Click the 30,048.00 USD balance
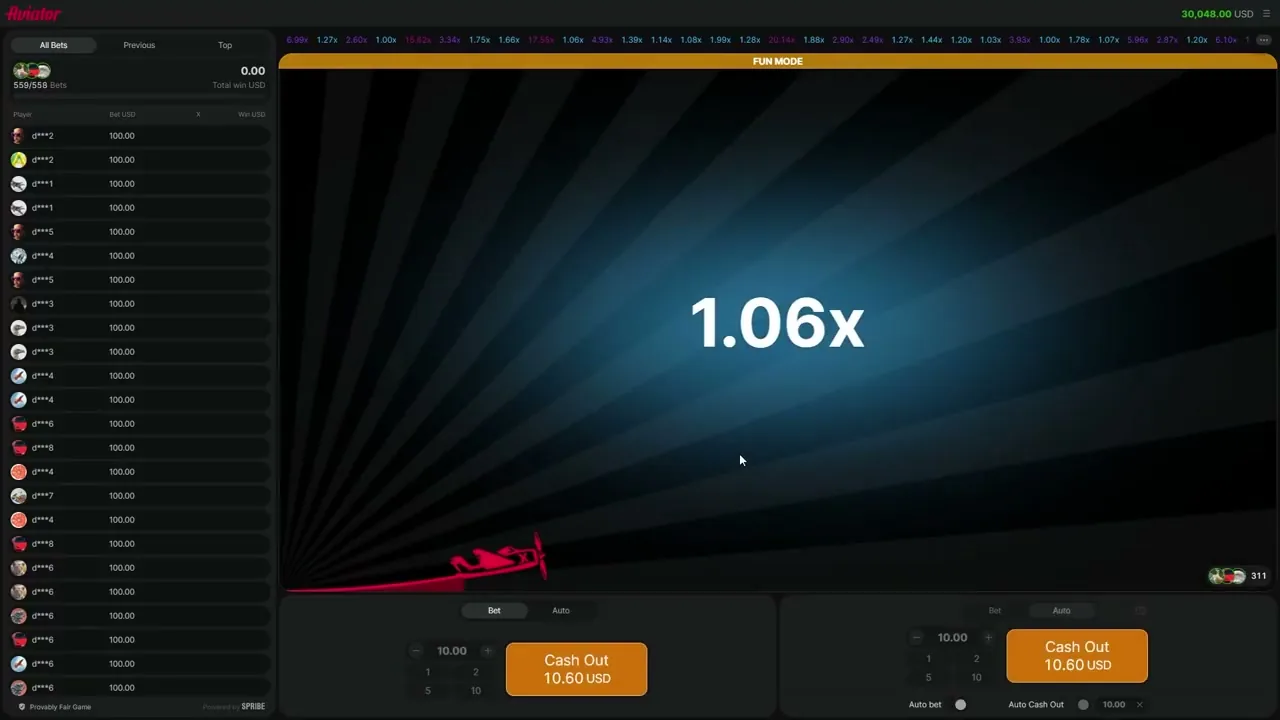Image resolution: width=1280 pixels, height=720 pixels. pos(1217,14)
